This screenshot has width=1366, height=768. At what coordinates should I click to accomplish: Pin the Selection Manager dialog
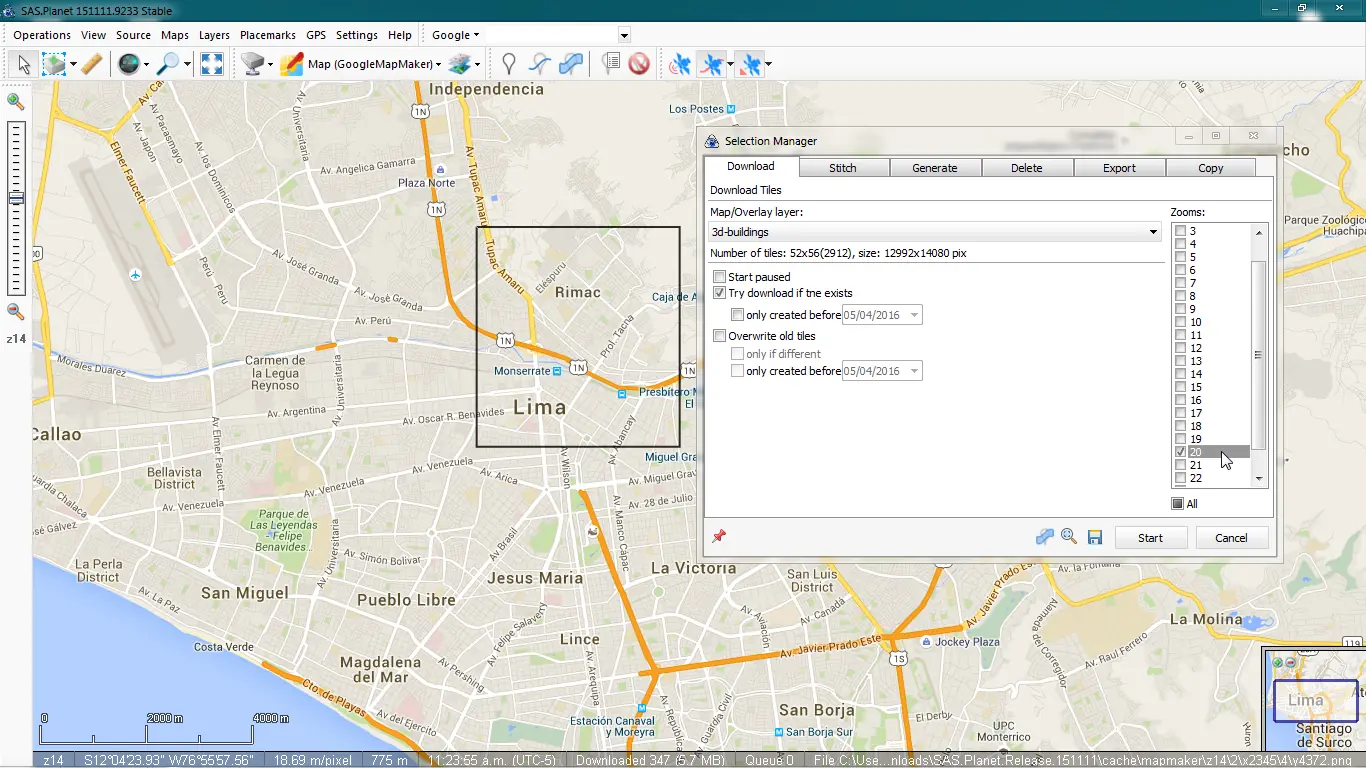tap(718, 537)
